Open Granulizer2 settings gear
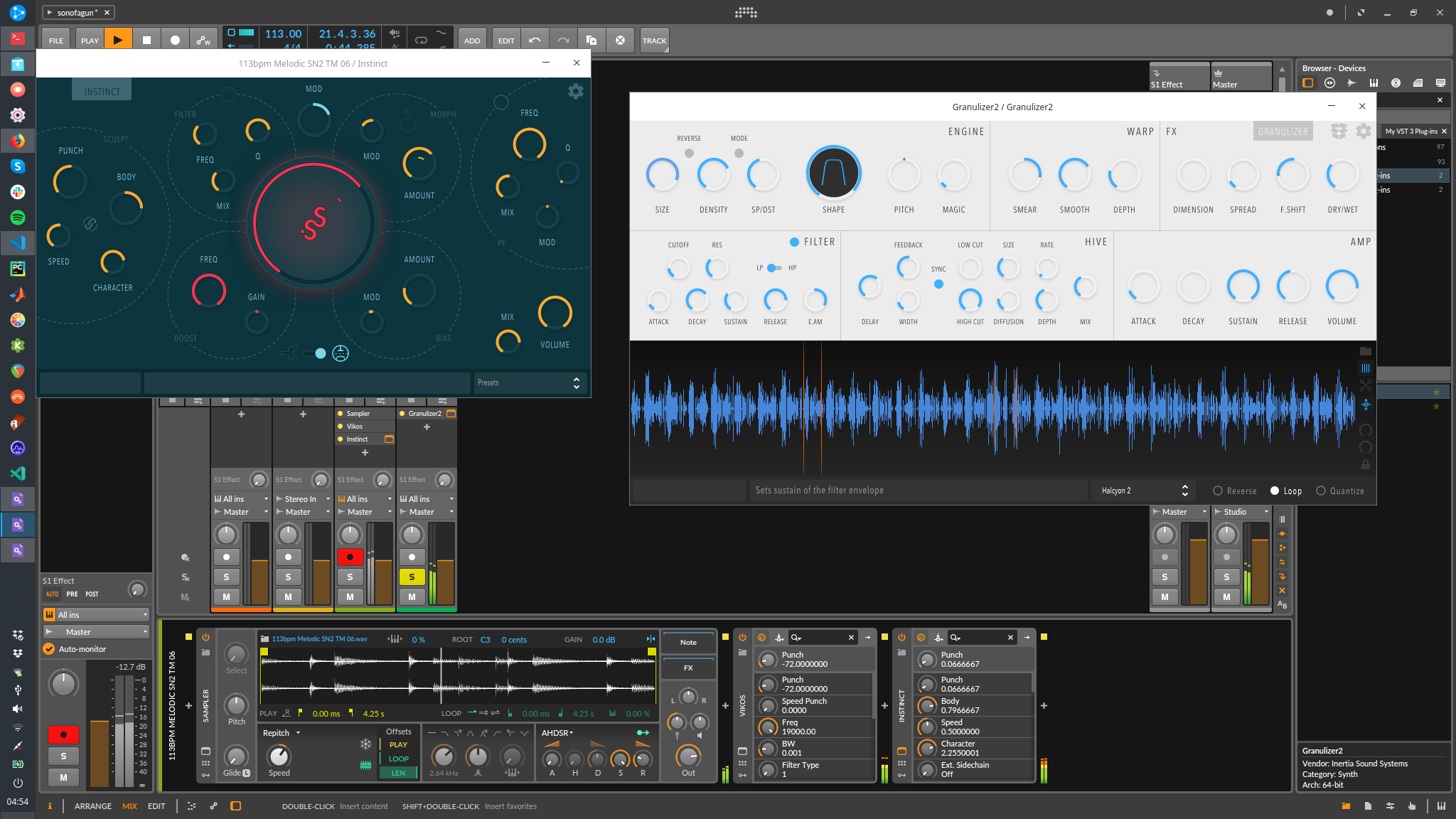1456x819 pixels. click(1363, 132)
